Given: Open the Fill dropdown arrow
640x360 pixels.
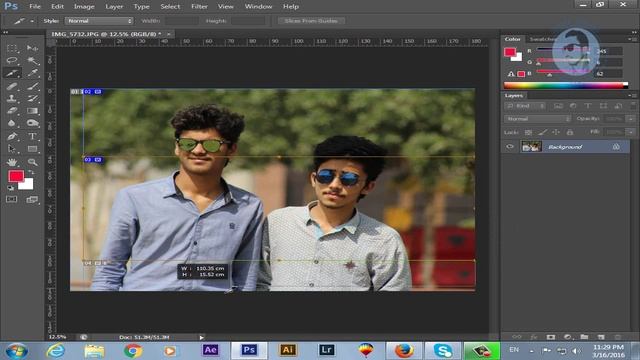Looking at the screenshot, I should [x=631, y=132].
